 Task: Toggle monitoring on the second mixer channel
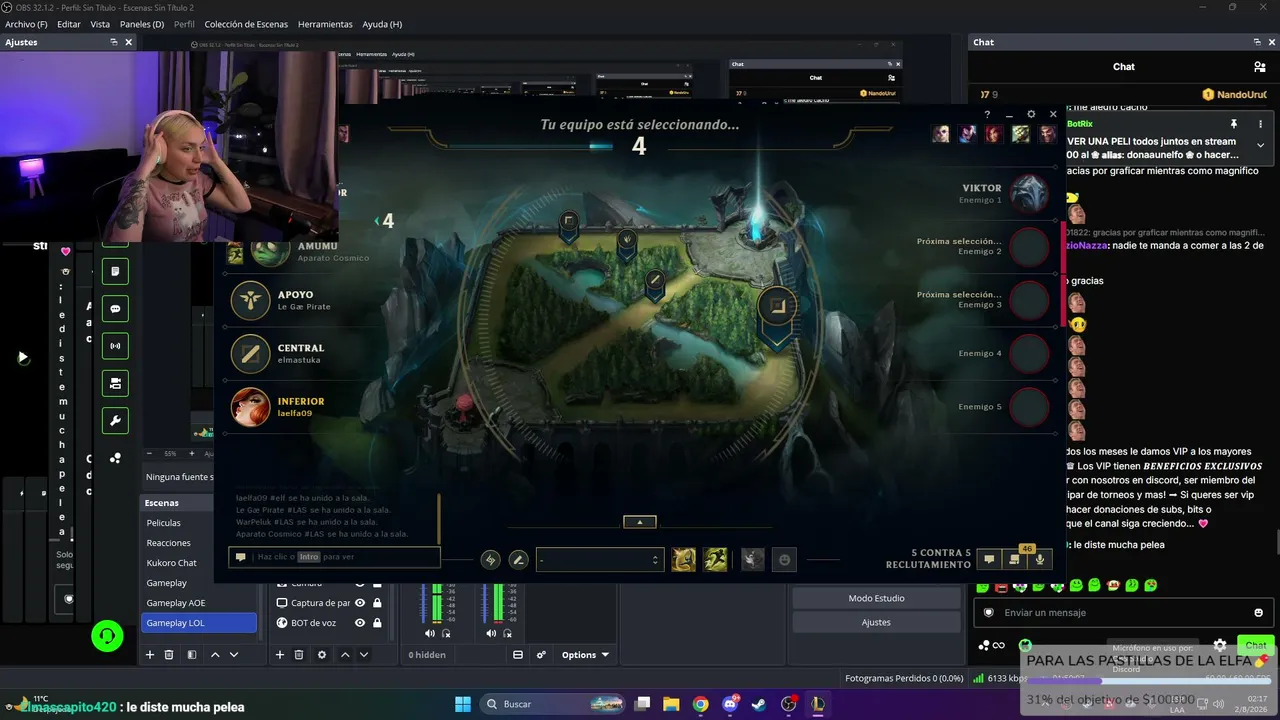coord(507,633)
